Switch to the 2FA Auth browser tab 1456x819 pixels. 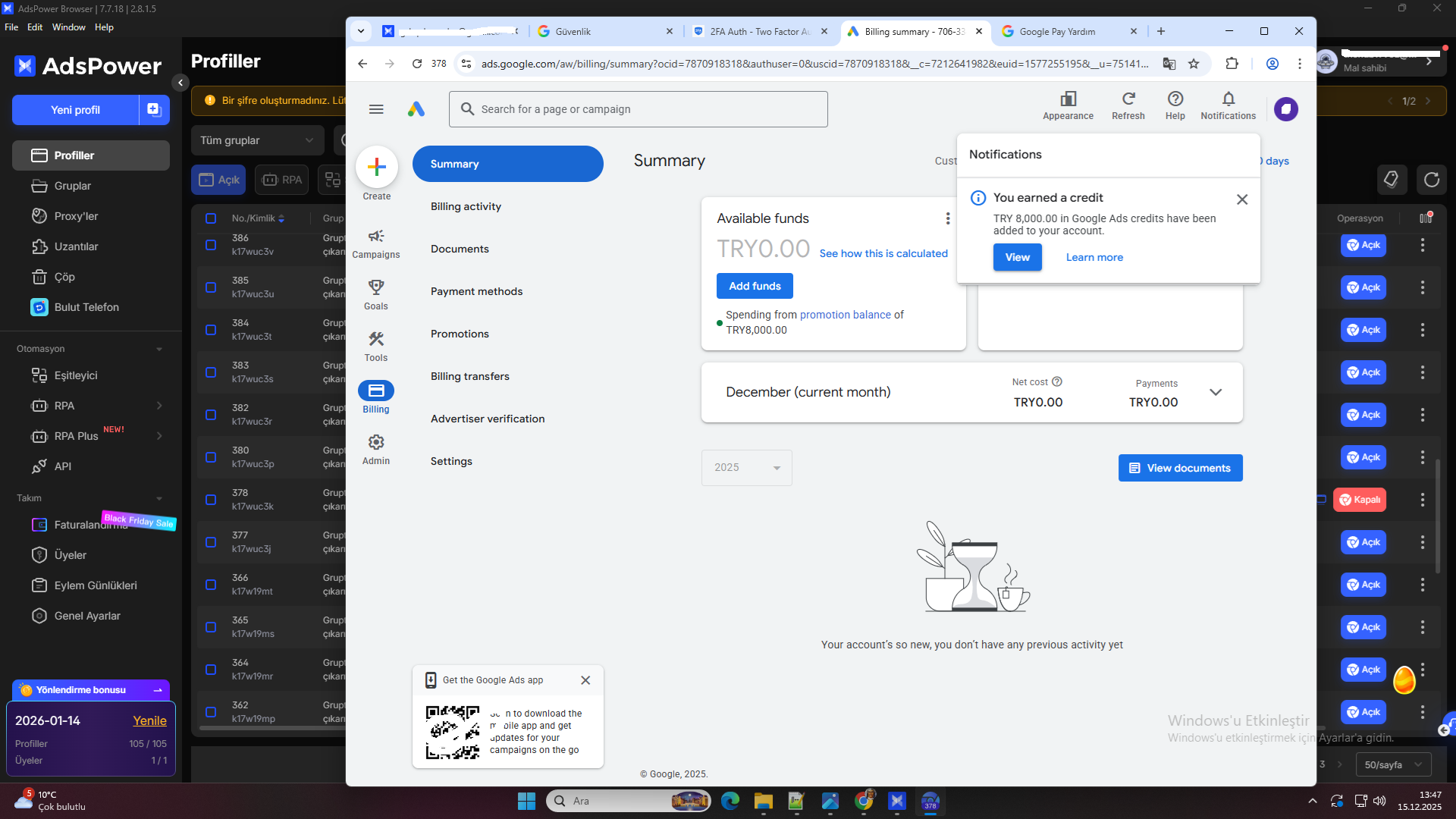(761, 31)
